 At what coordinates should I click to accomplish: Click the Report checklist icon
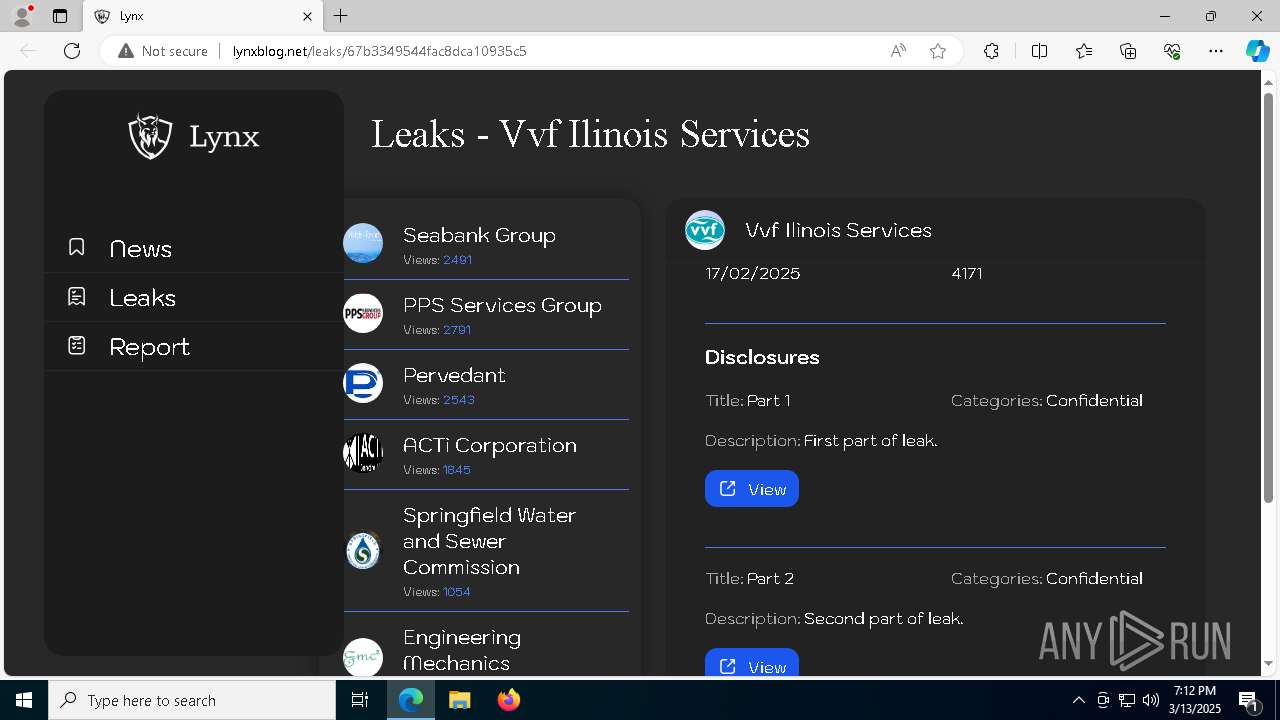coord(77,345)
